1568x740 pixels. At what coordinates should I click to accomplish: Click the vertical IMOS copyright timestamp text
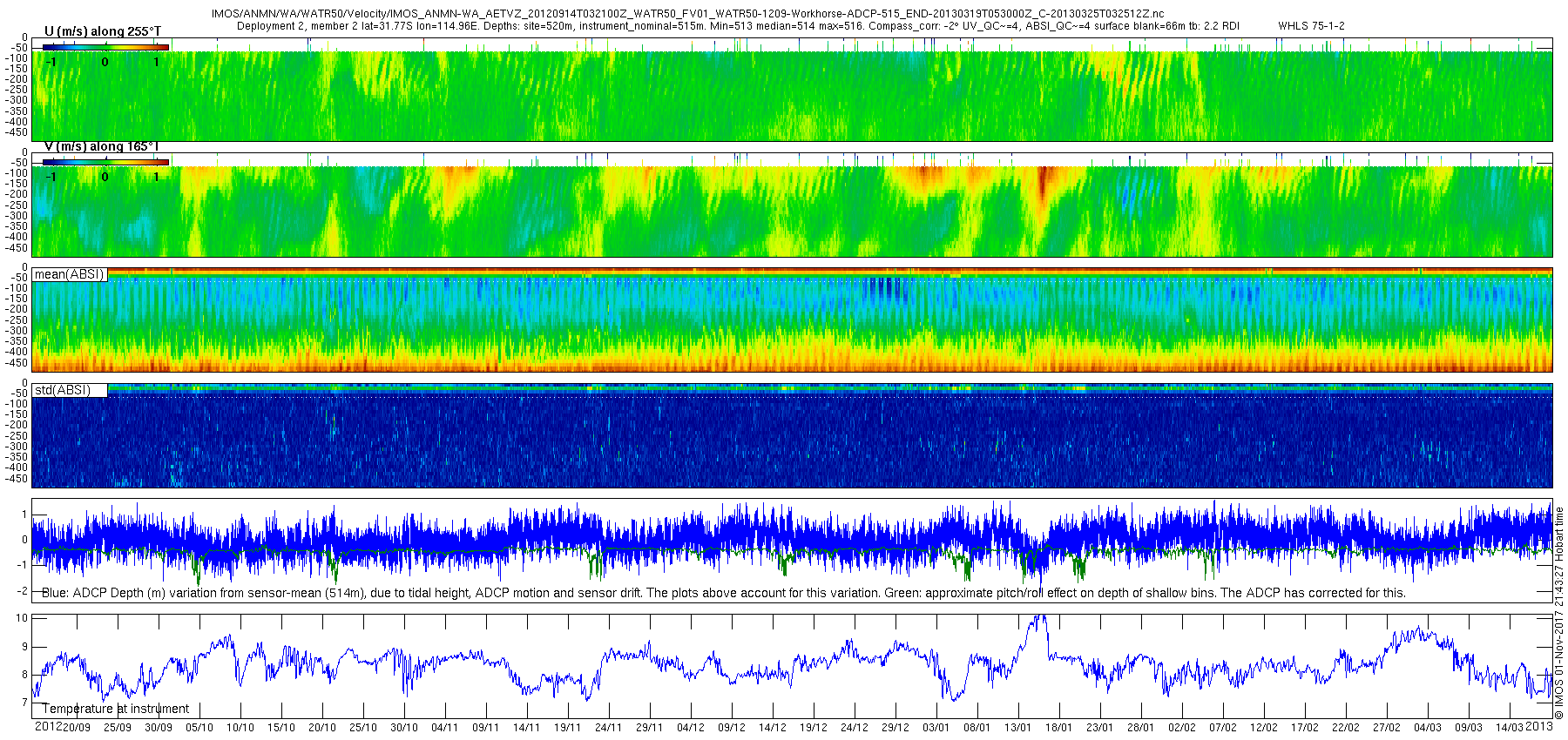tap(1559, 614)
